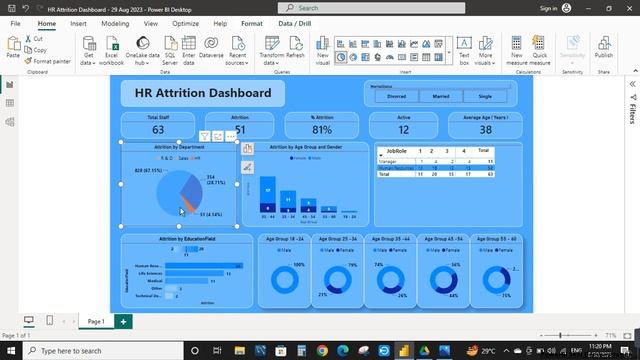Switch to desktop layout view
Viewport: 640px width, 360px height.
(29, 320)
